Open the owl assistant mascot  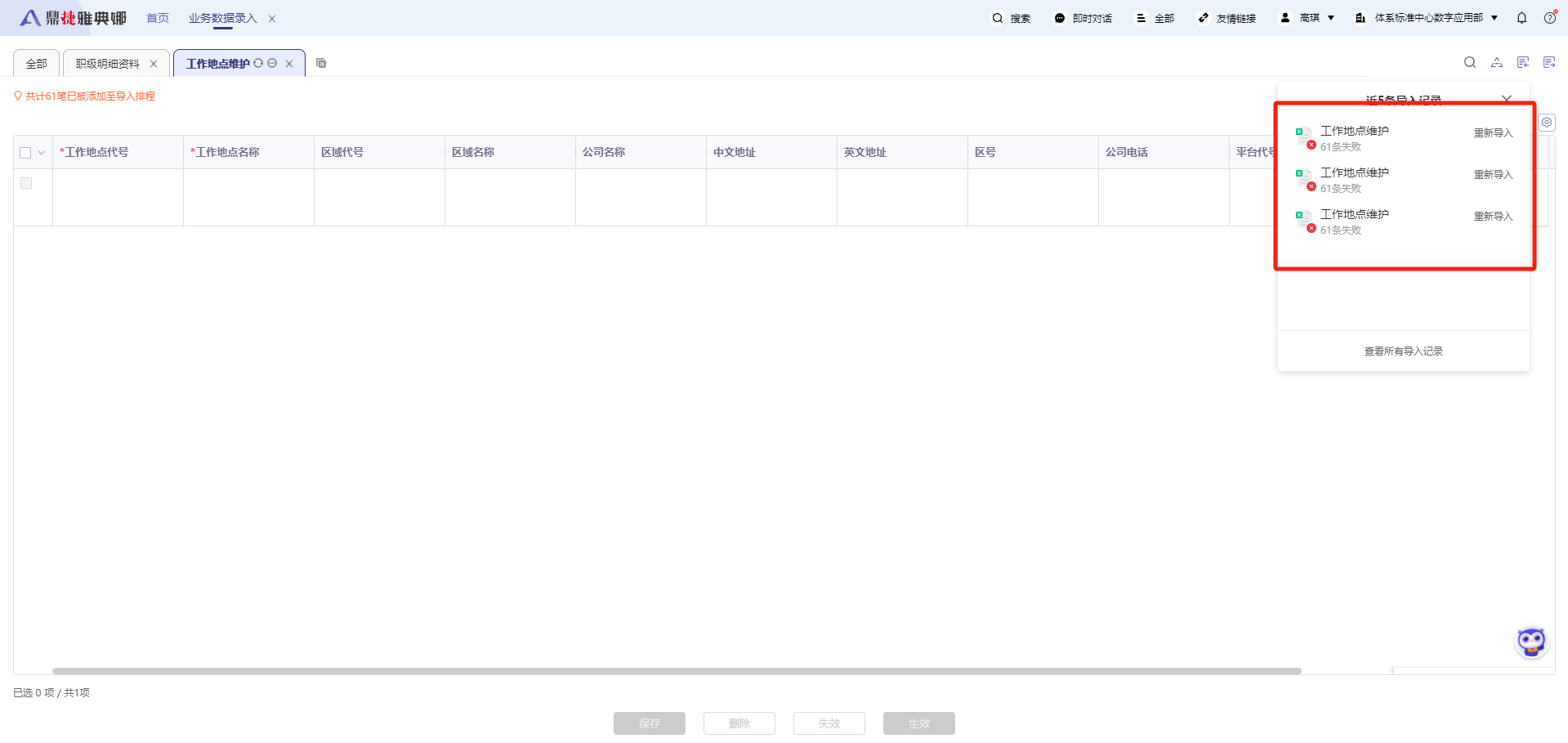[x=1530, y=642]
